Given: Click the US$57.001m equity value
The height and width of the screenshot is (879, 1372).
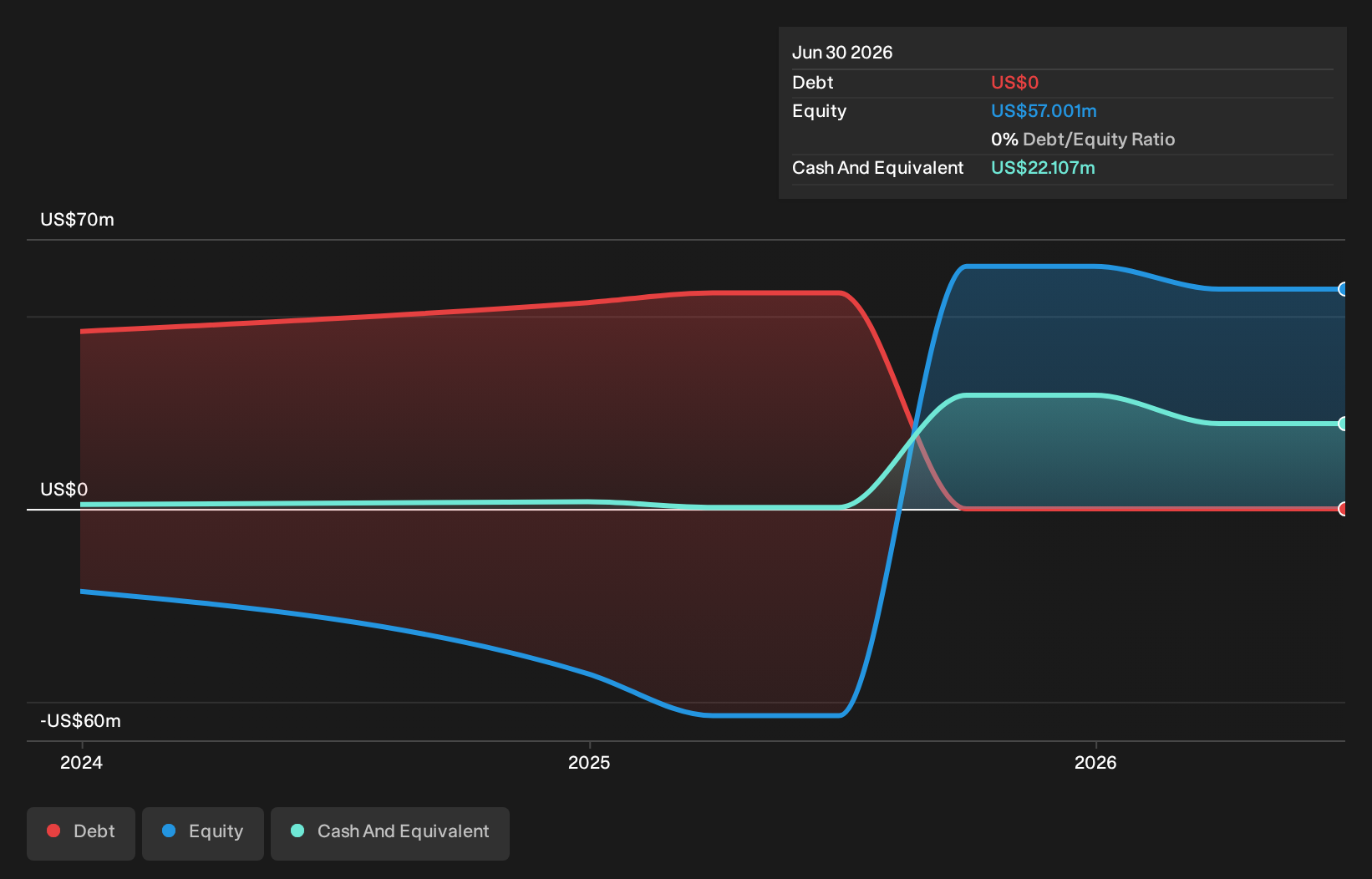Looking at the screenshot, I should [x=1044, y=111].
